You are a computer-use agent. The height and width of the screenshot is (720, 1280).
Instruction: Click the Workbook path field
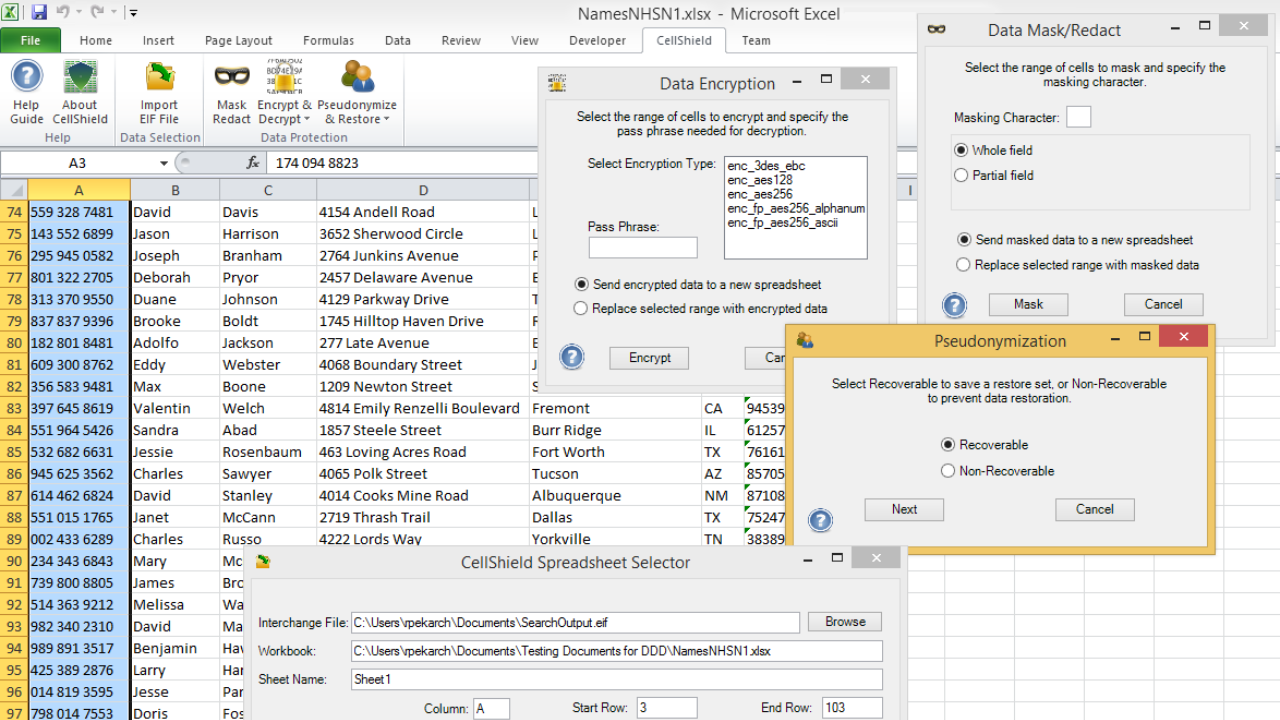click(x=616, y=651)
